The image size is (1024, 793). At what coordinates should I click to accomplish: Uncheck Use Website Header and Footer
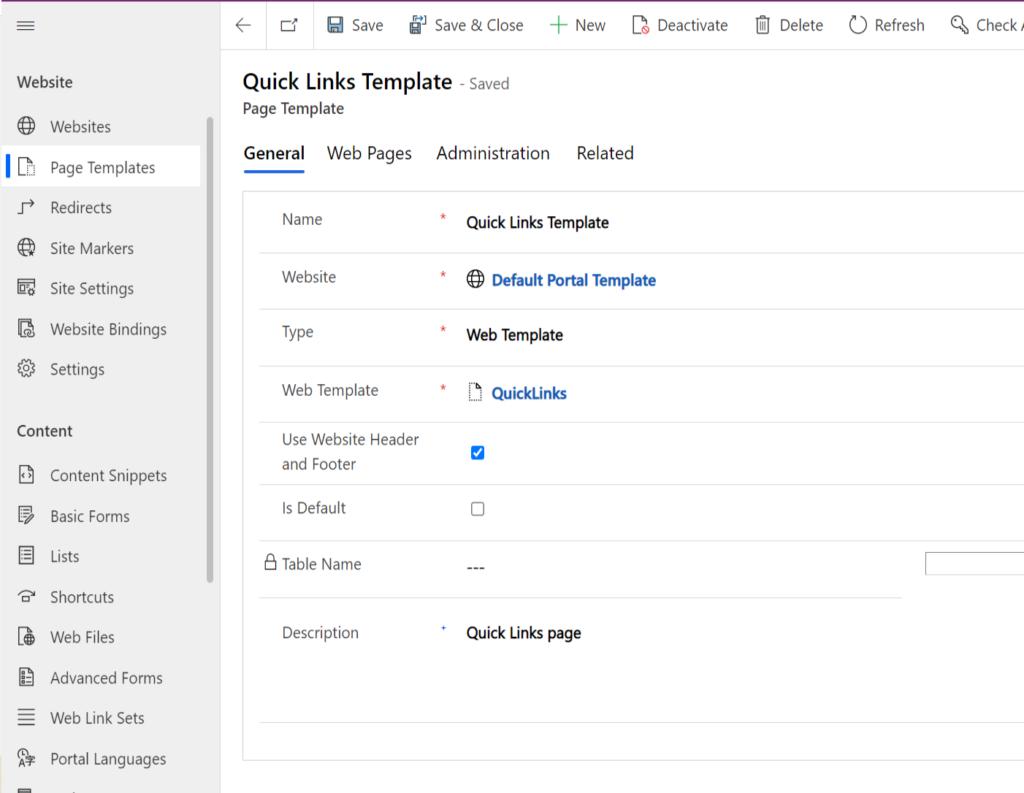click(477, 453)
